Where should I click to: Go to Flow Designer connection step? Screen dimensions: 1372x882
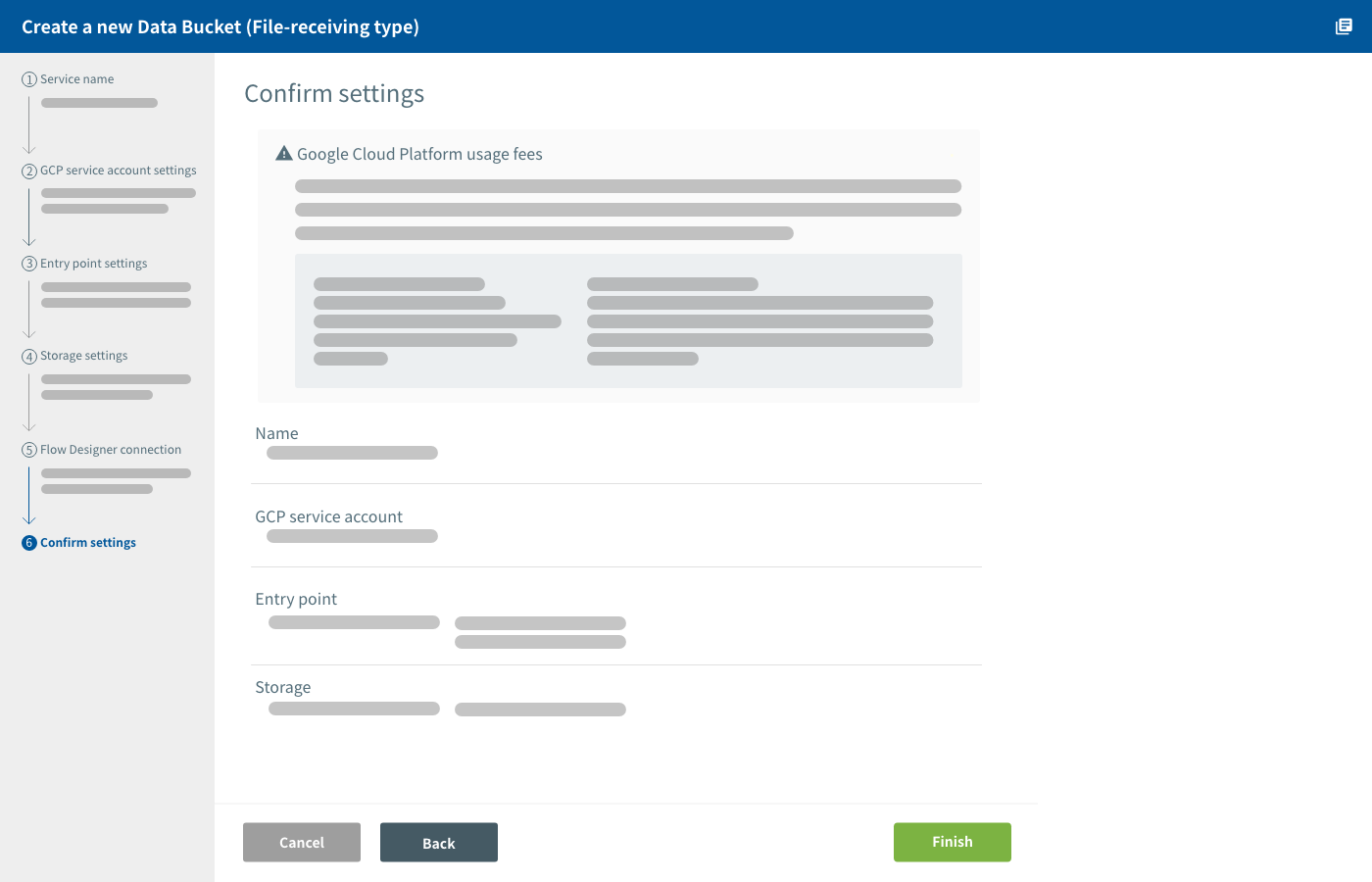[111, 450]
